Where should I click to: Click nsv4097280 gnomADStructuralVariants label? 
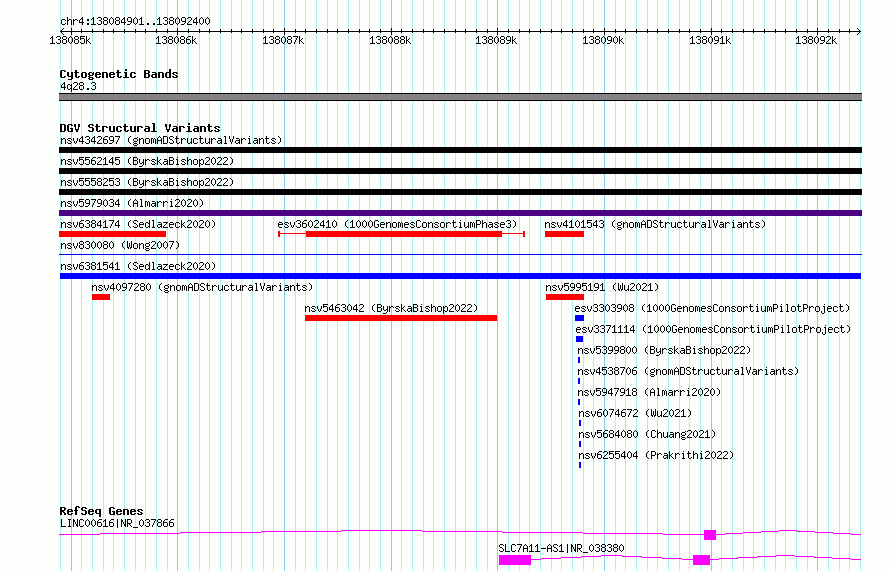pyautogui.click(x=202, y=287)
